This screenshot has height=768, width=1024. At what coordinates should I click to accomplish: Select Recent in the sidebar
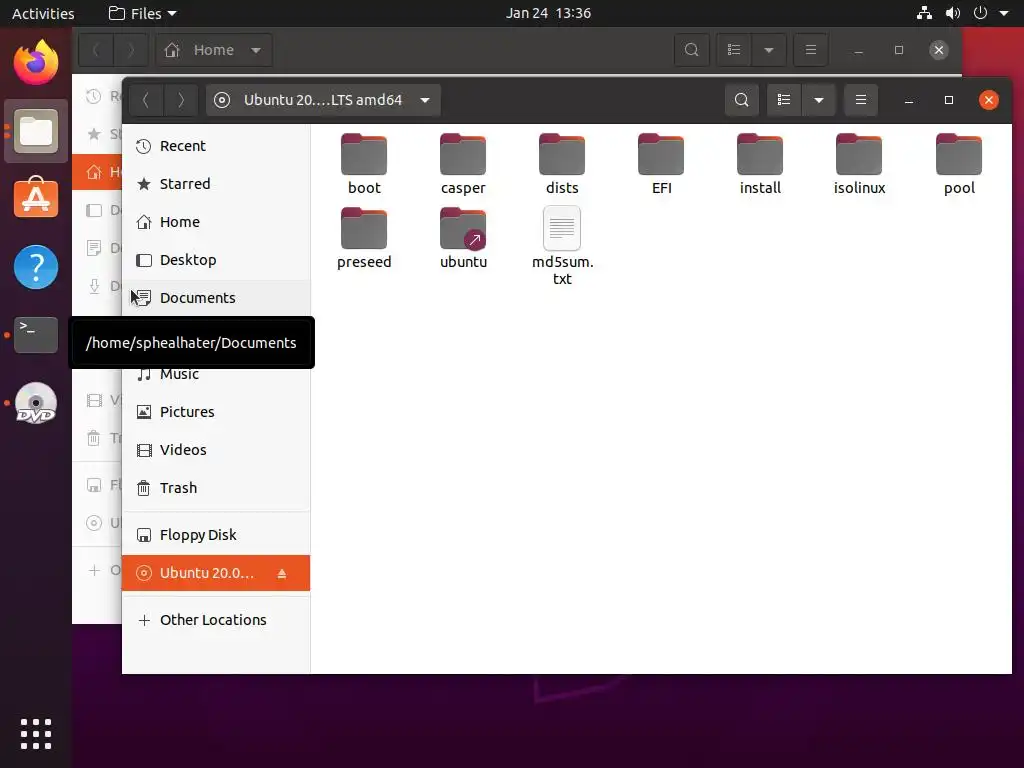click(x=216, y=146)
